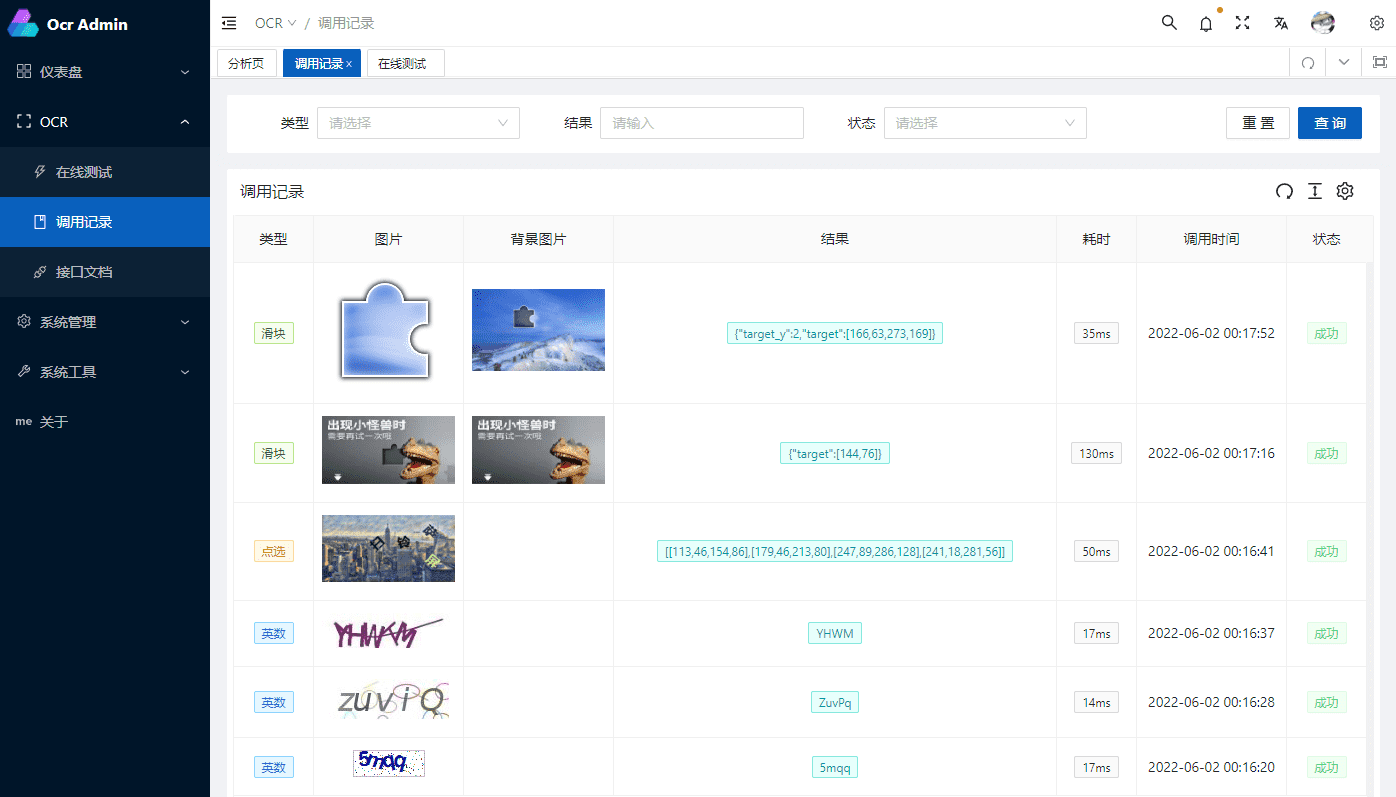Focus the 结果 text input field

[701, 123]
